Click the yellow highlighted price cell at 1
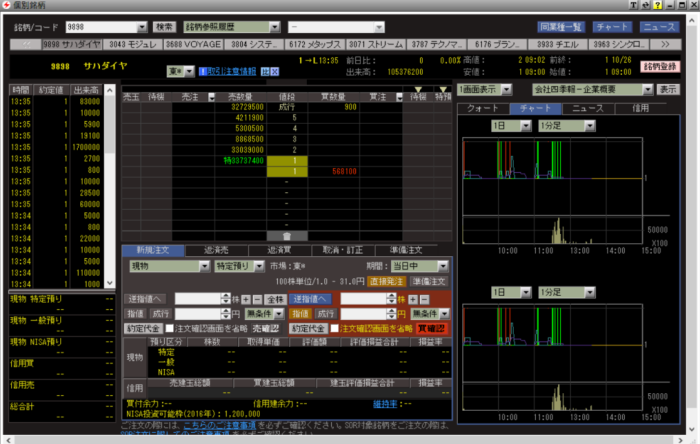 (x=288, y=160)
